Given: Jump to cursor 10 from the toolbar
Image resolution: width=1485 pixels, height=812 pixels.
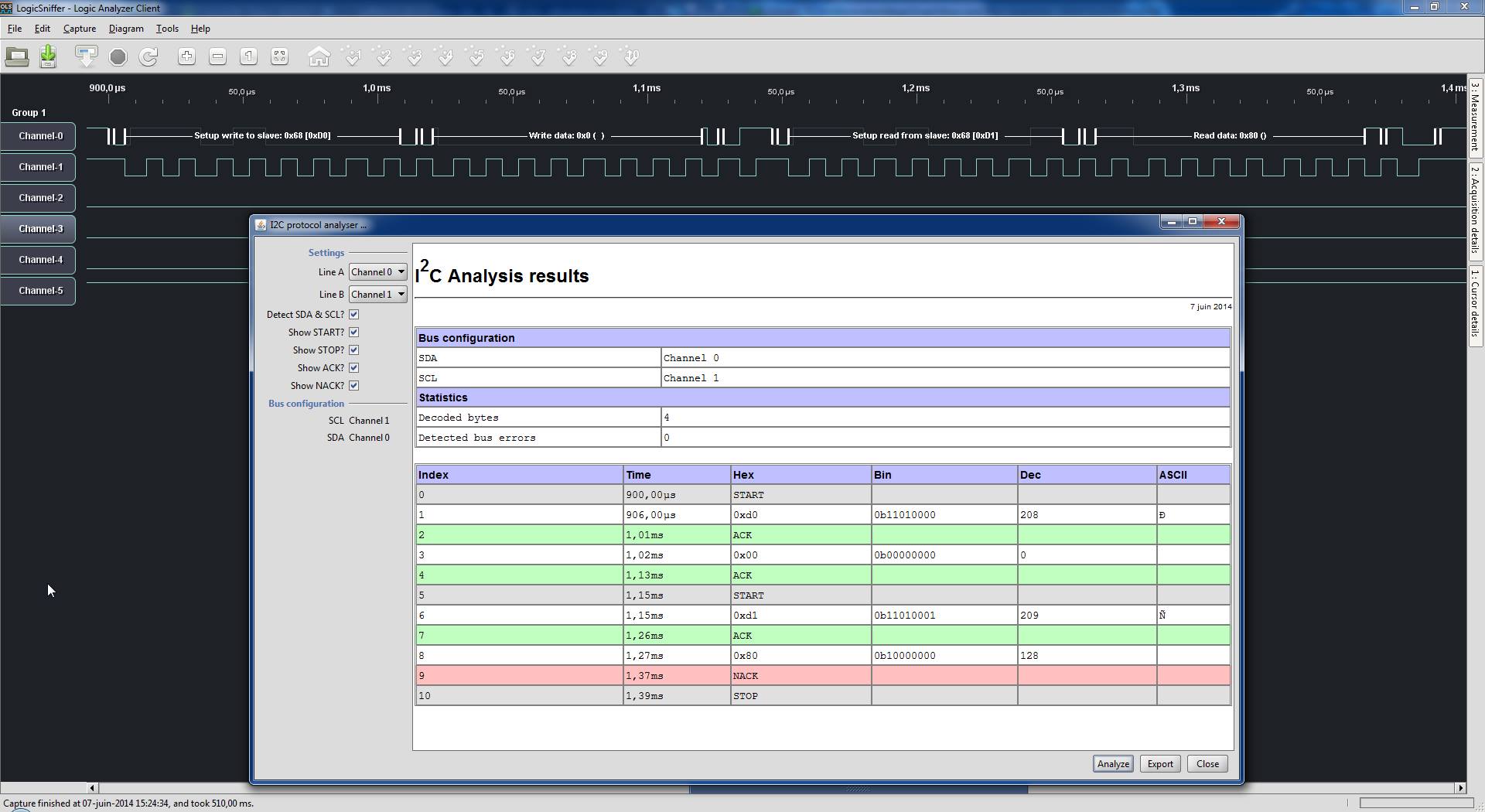Looking at the screenshot, I should click(631, 56).
